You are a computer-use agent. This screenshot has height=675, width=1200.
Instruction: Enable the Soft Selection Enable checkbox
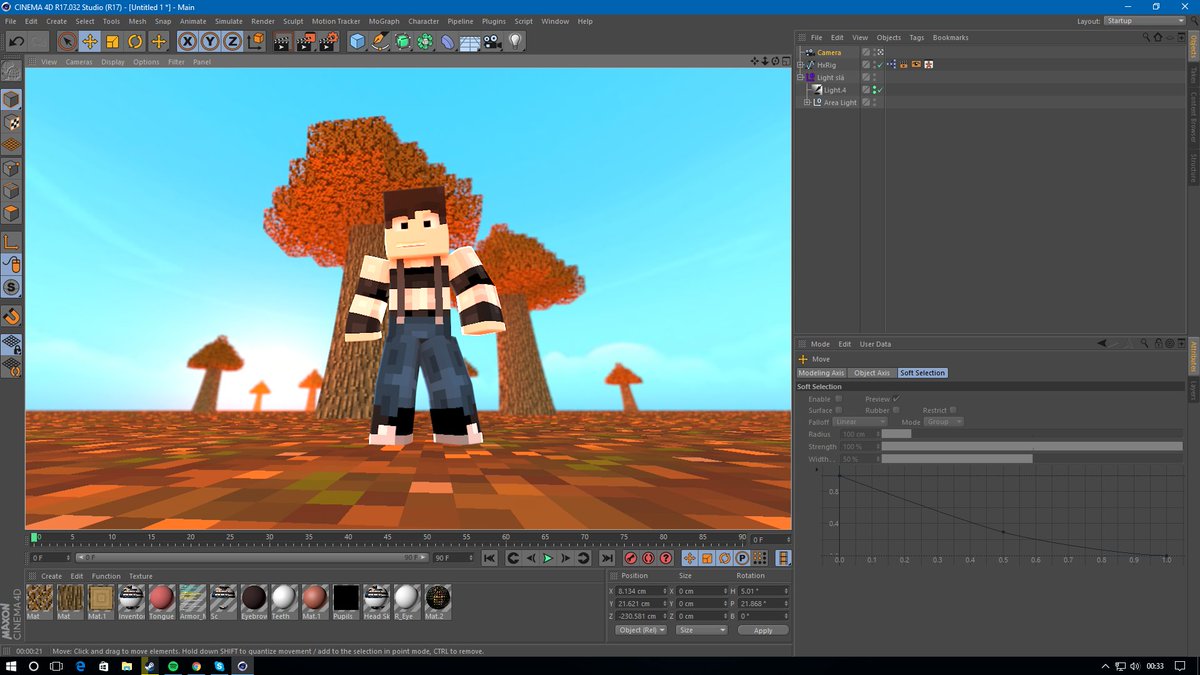tap(838, 399)
